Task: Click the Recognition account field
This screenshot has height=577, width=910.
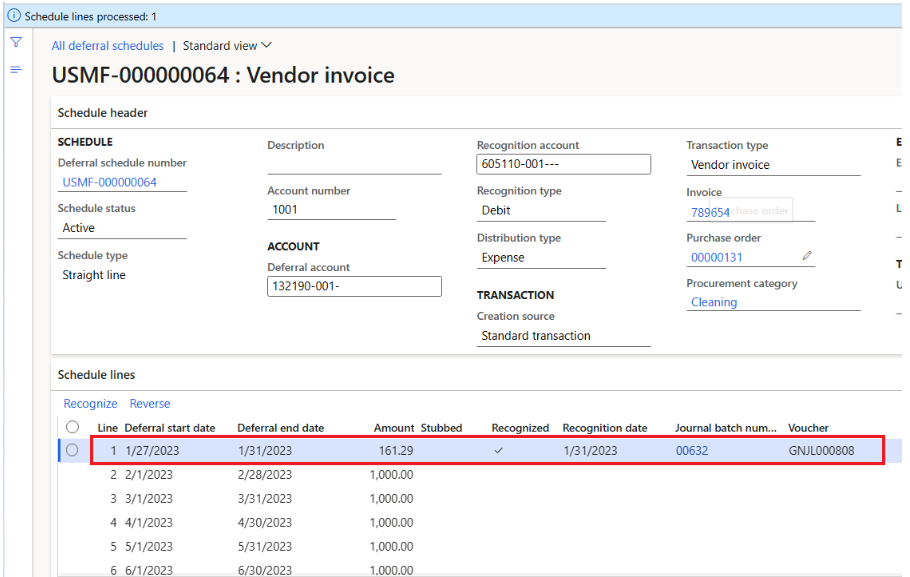Action: pos(563,165)
